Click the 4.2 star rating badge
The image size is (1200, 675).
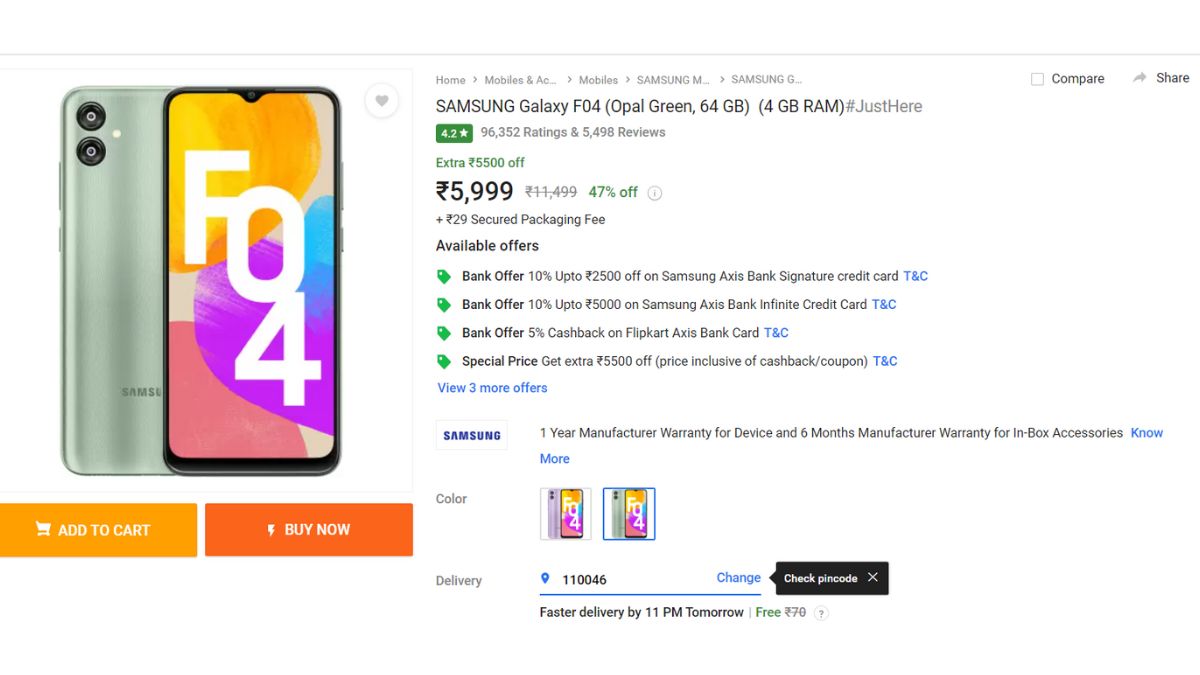[454, 133]
